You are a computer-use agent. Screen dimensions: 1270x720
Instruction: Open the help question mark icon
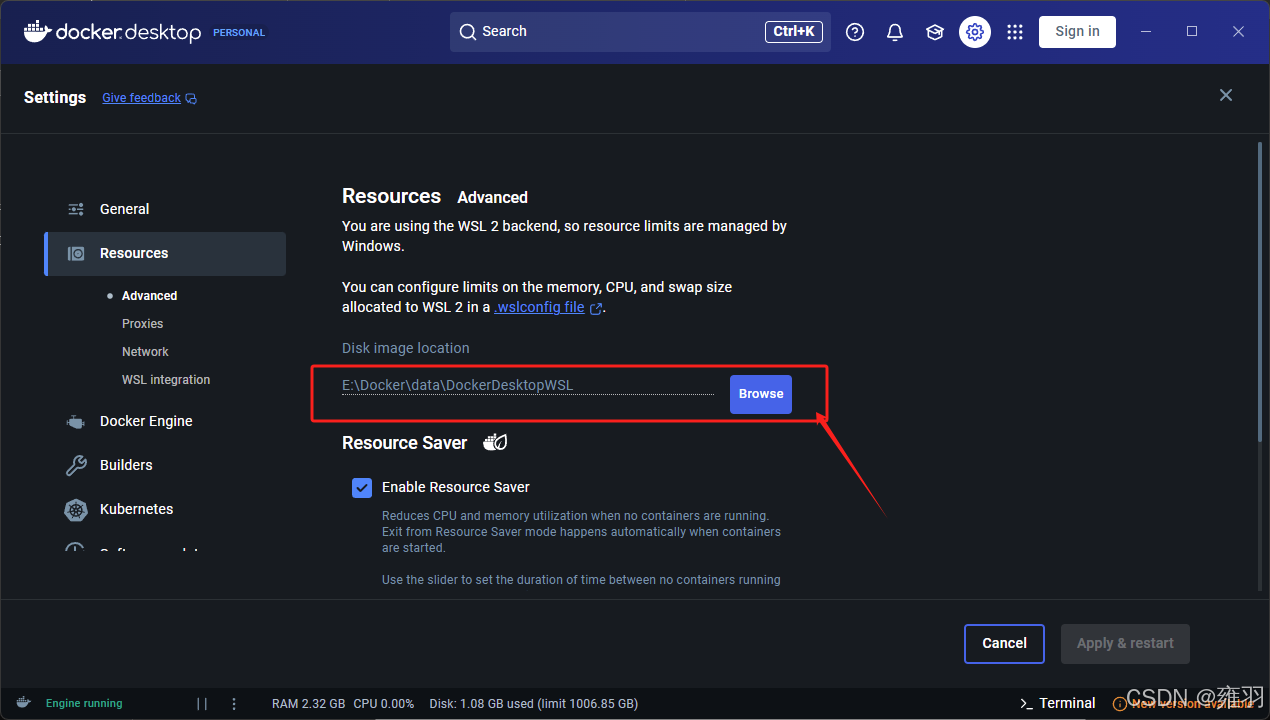(x=855, y=32)
